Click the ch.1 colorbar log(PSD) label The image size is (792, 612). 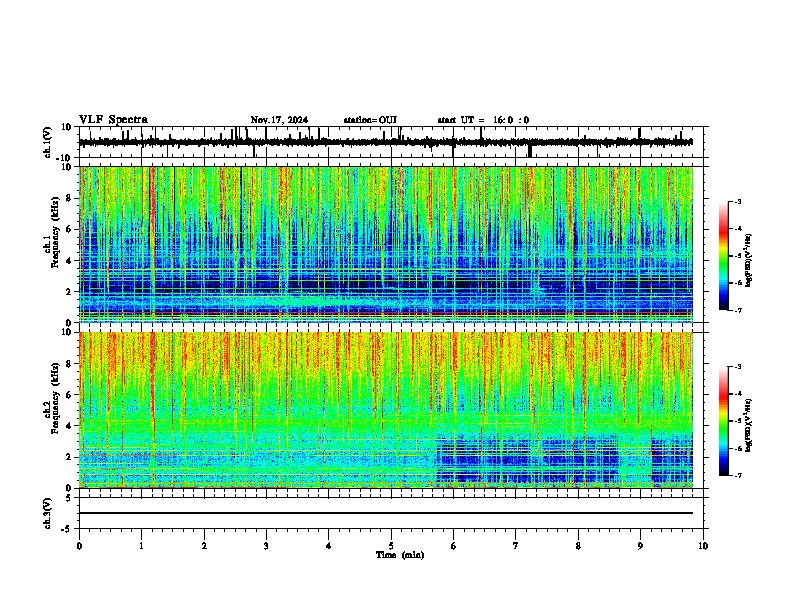tap(748, 260)
